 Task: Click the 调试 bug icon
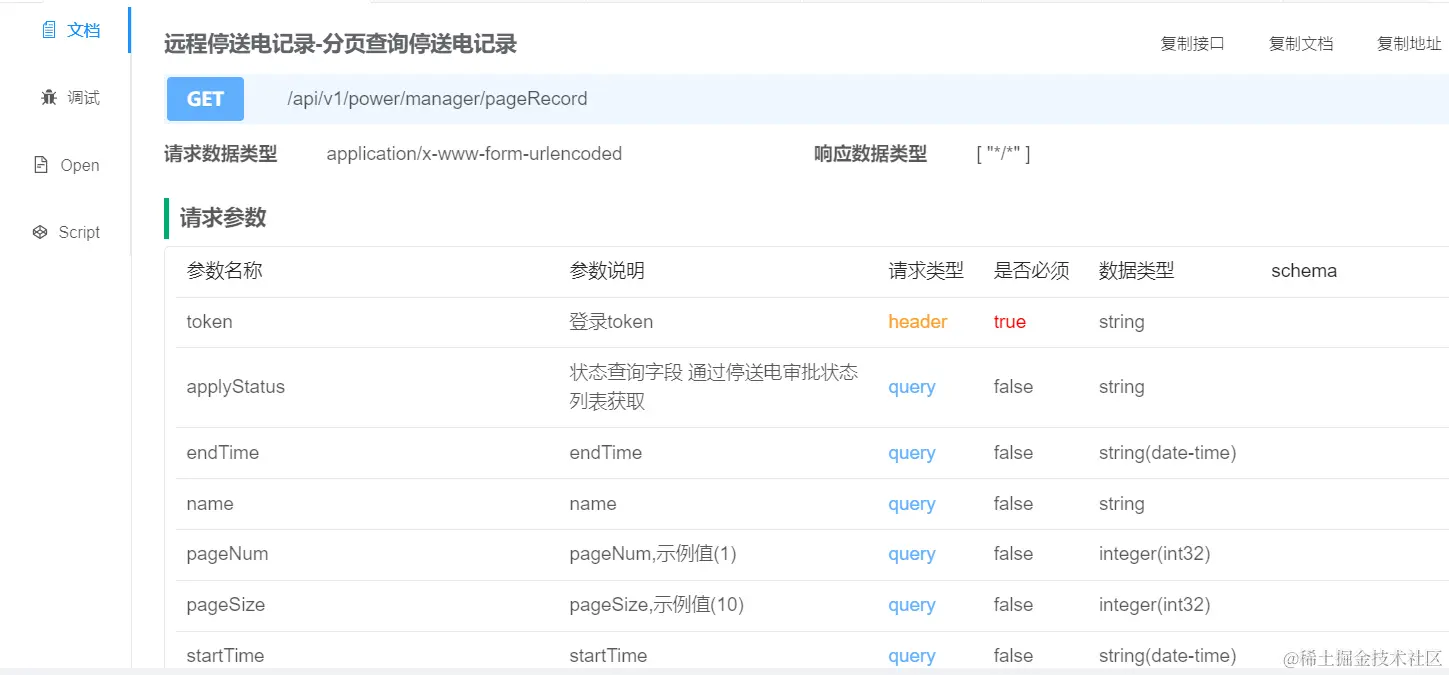(x=48, y=97)
